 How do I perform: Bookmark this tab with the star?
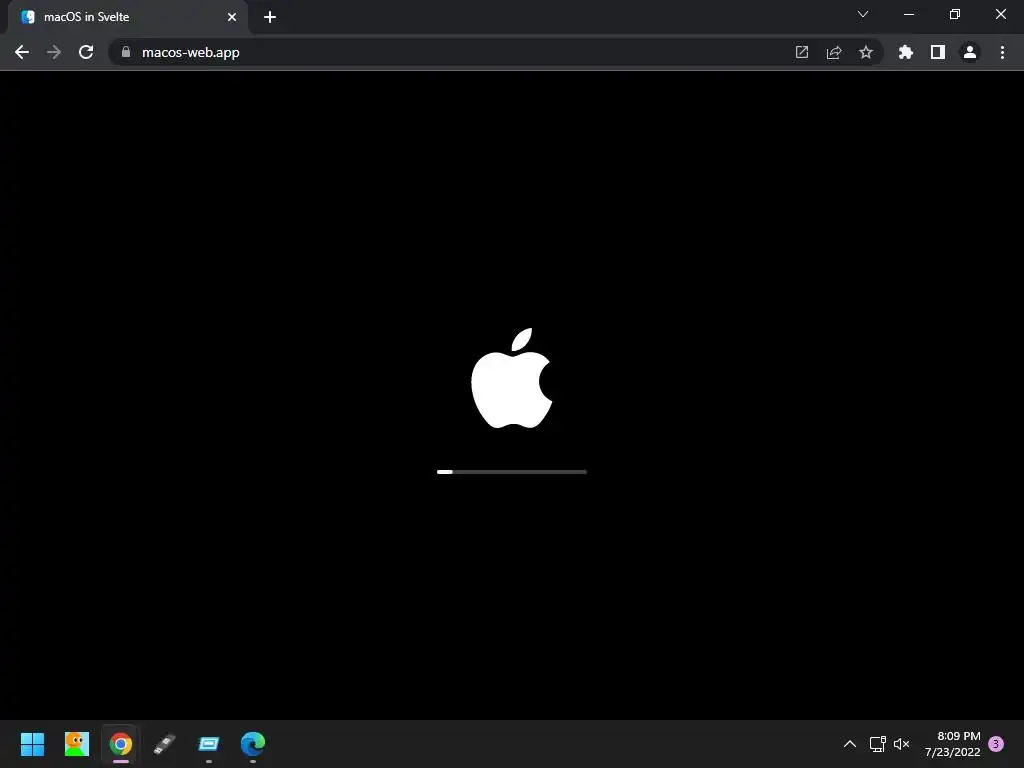[866, 52]
